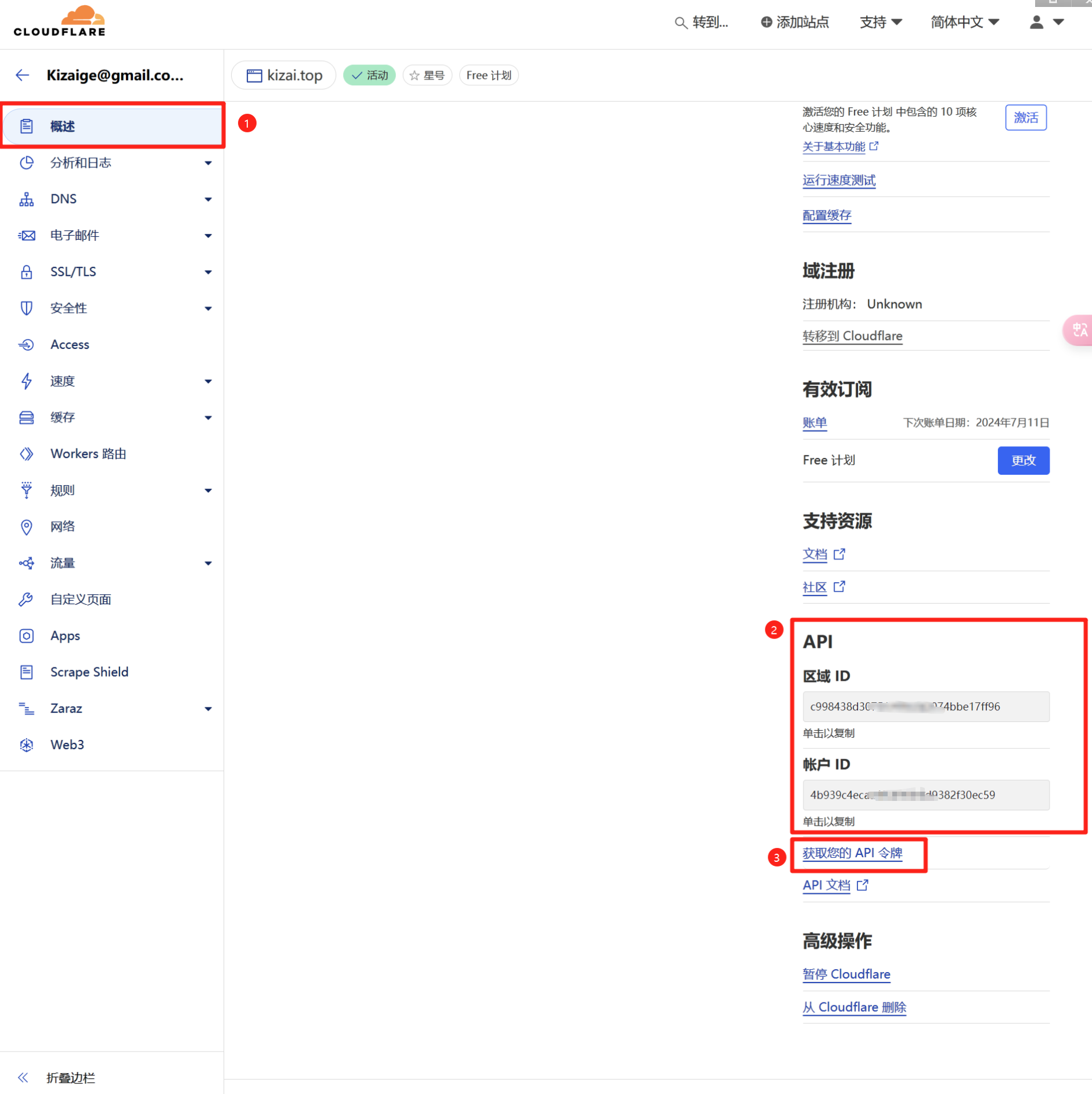The height and width of the screenshot is (1094, 1092).
Task: Click the 配置缓存 link
Action: point(827,215)
